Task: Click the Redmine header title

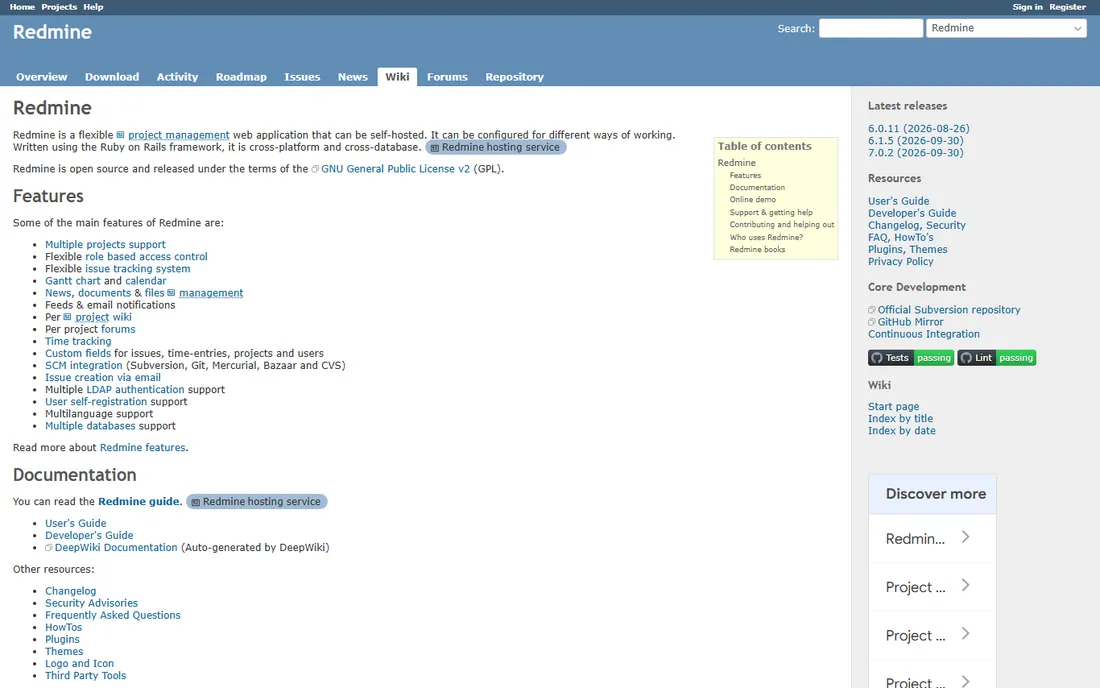Action: (53, 32)
